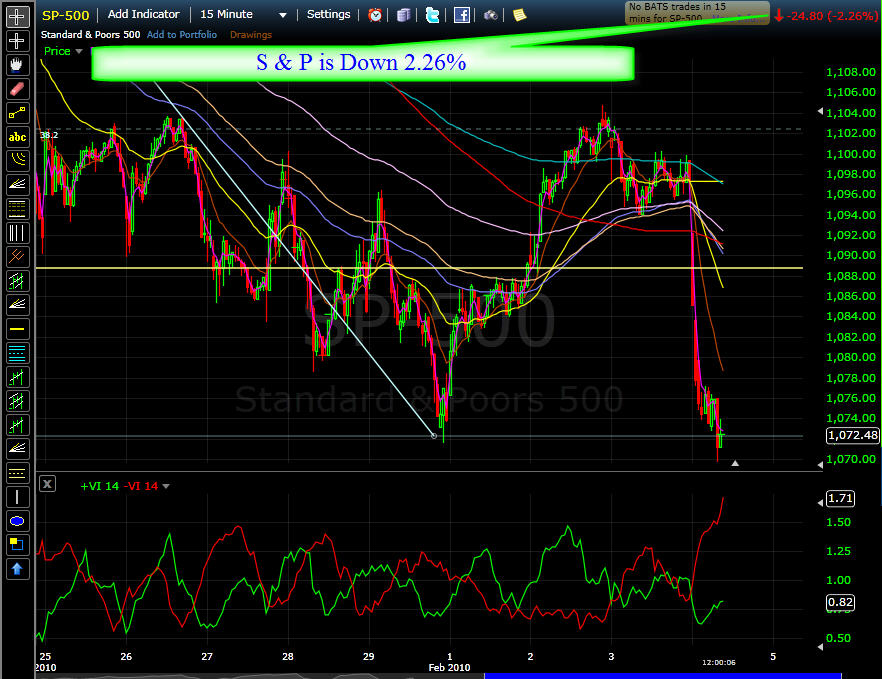Viewport: 882px width, 679px height.
Task: Open the Settings menu
Action: (x=328, y=15)
